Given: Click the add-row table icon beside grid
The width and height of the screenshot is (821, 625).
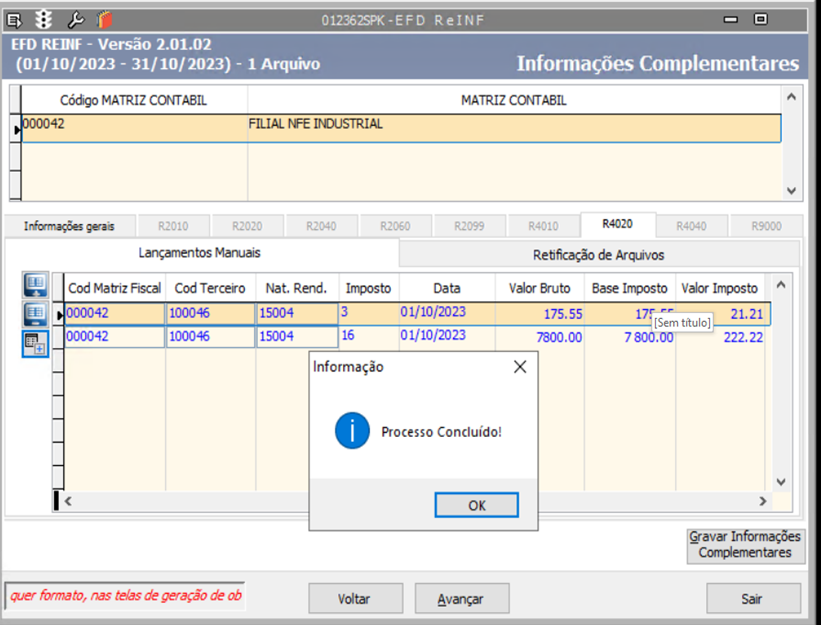Looking at the screenshot, I should (35, 344).
